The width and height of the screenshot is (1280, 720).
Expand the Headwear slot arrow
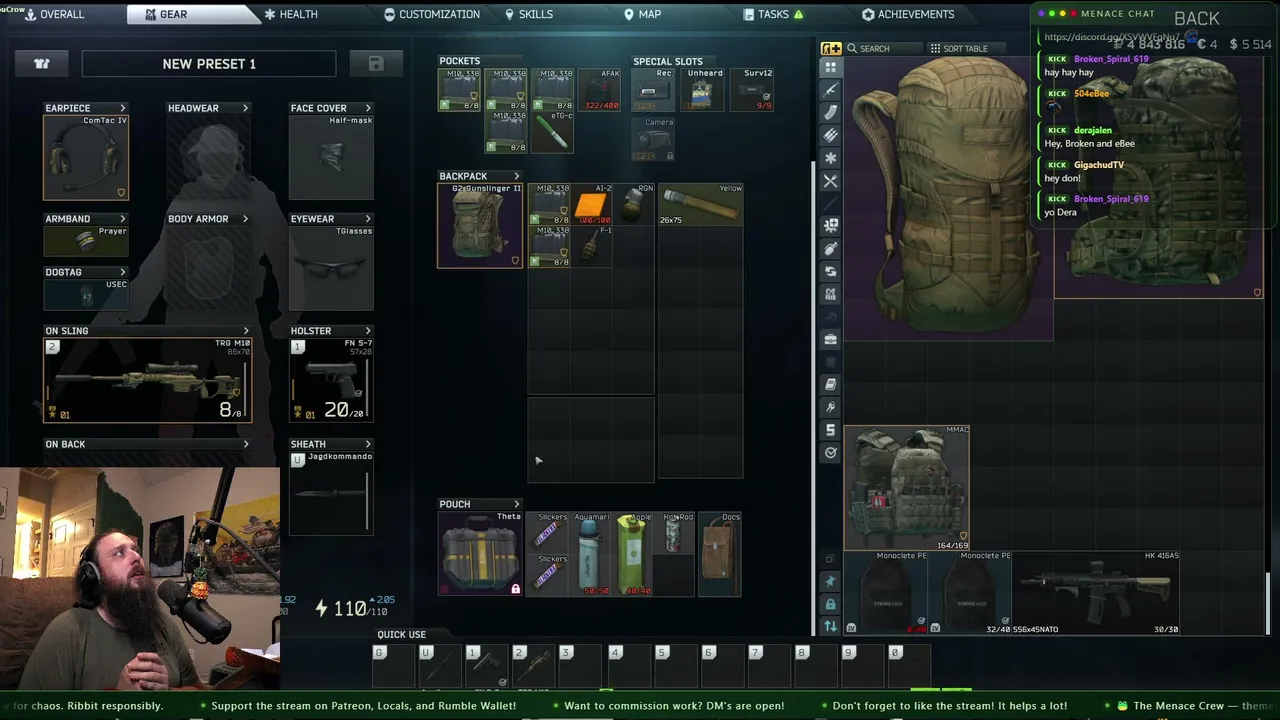pyautogui.click(x=245, y=108)
